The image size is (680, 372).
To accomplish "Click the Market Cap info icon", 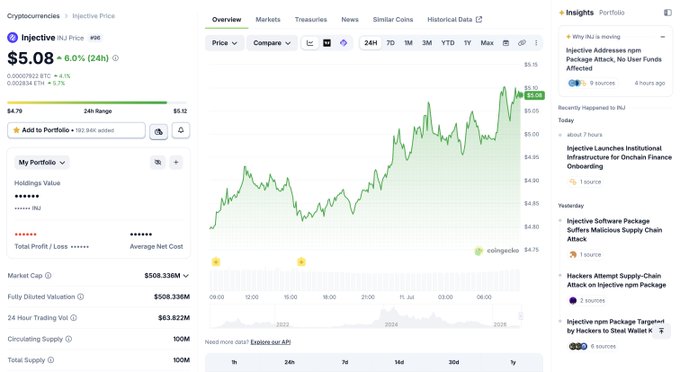I will (48, 276).
